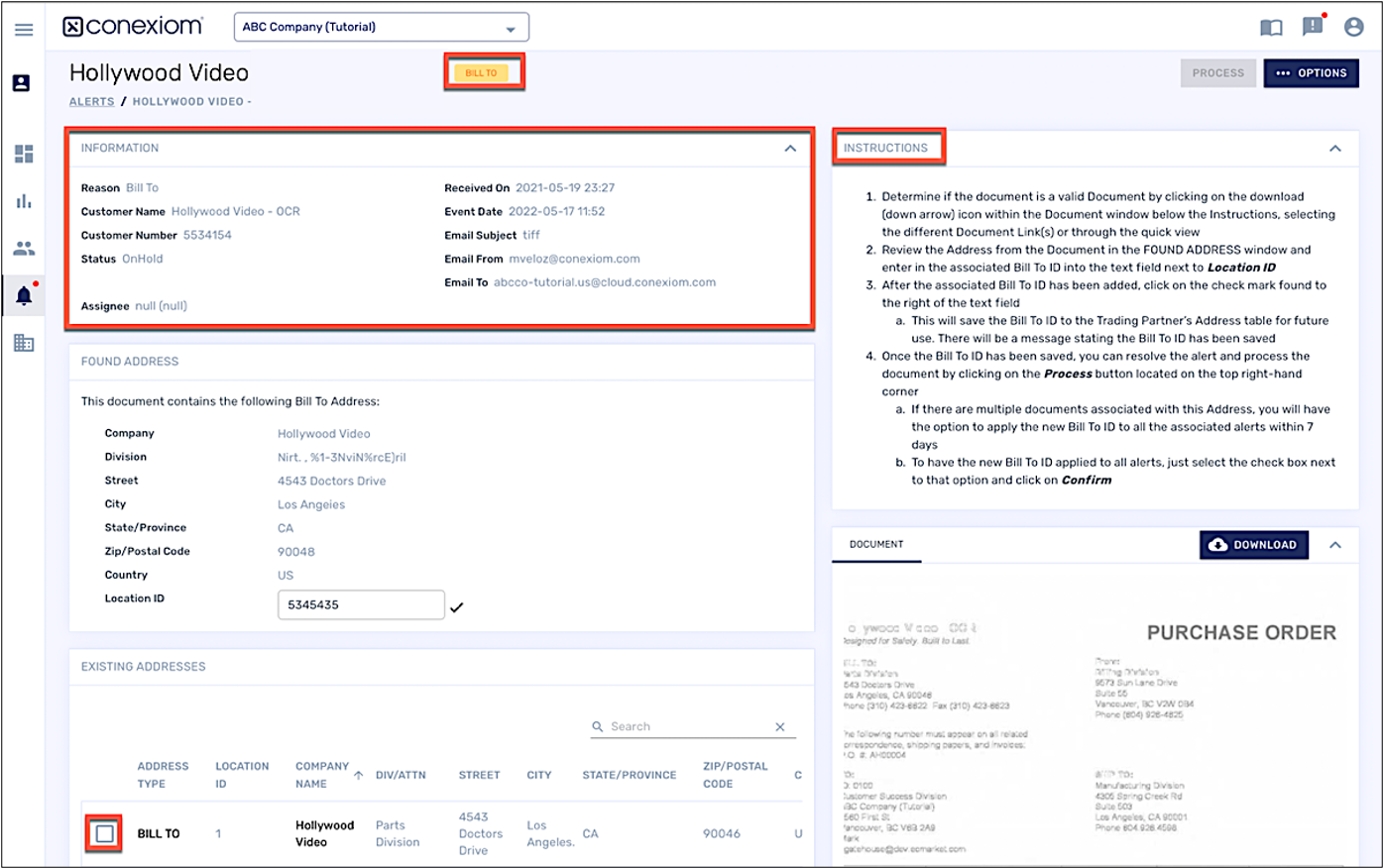Collapse the Document panel
This screenshot has width=1384, height=868.
click(x=1335, y=545)
